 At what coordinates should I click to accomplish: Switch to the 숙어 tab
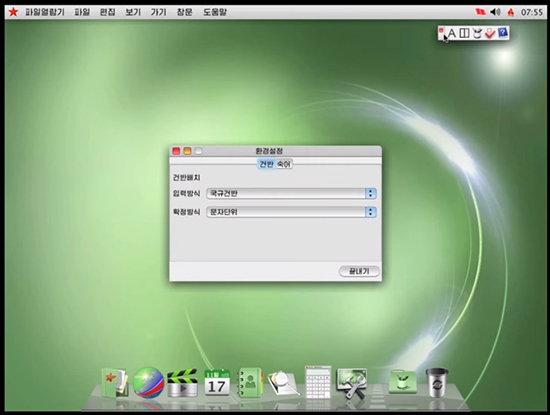[x=284, y=164]
